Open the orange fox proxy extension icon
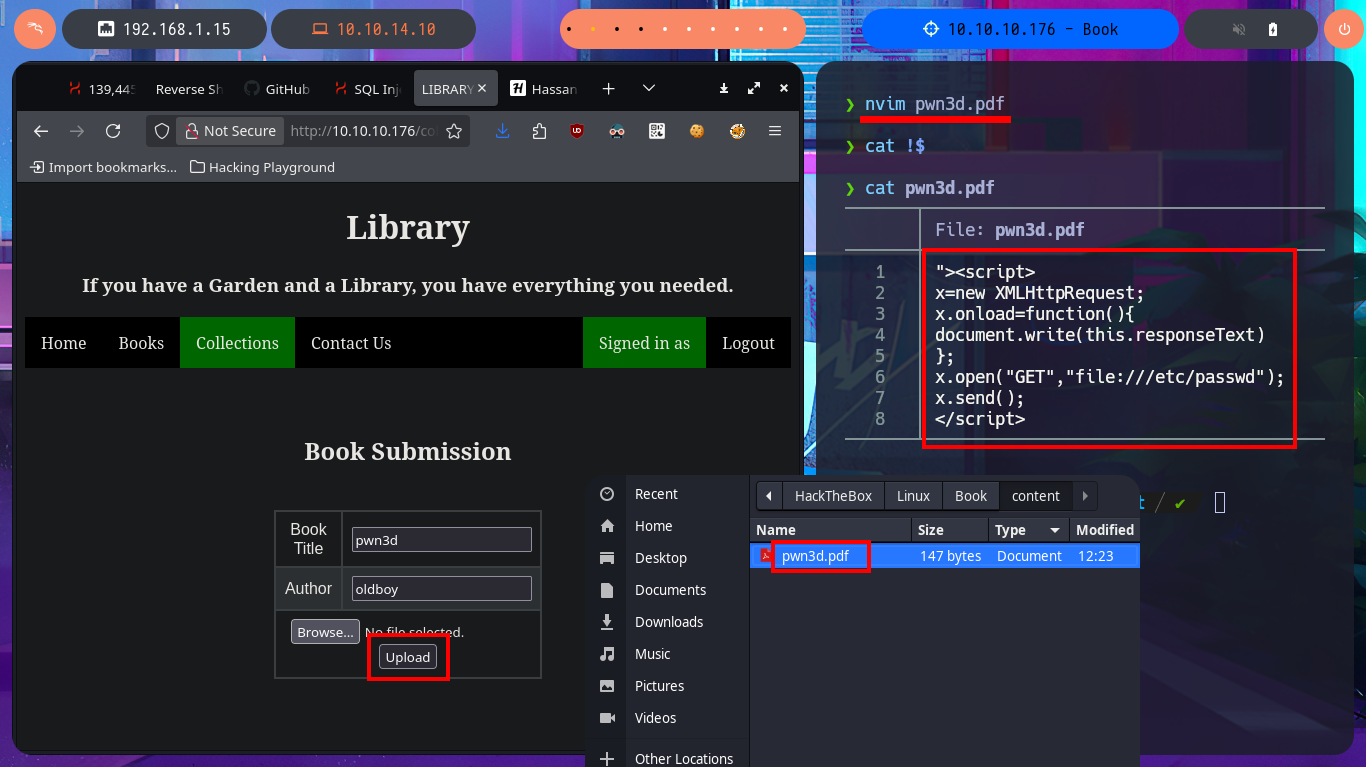 [737, 131]
